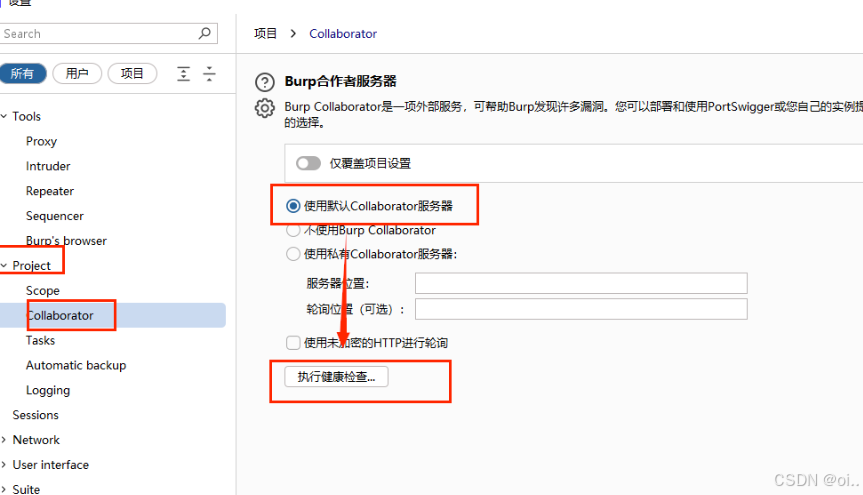Open Proxy settings in the tree
Image resolution: width=863 pixels, height=495 pixels.
pos(41,141)
